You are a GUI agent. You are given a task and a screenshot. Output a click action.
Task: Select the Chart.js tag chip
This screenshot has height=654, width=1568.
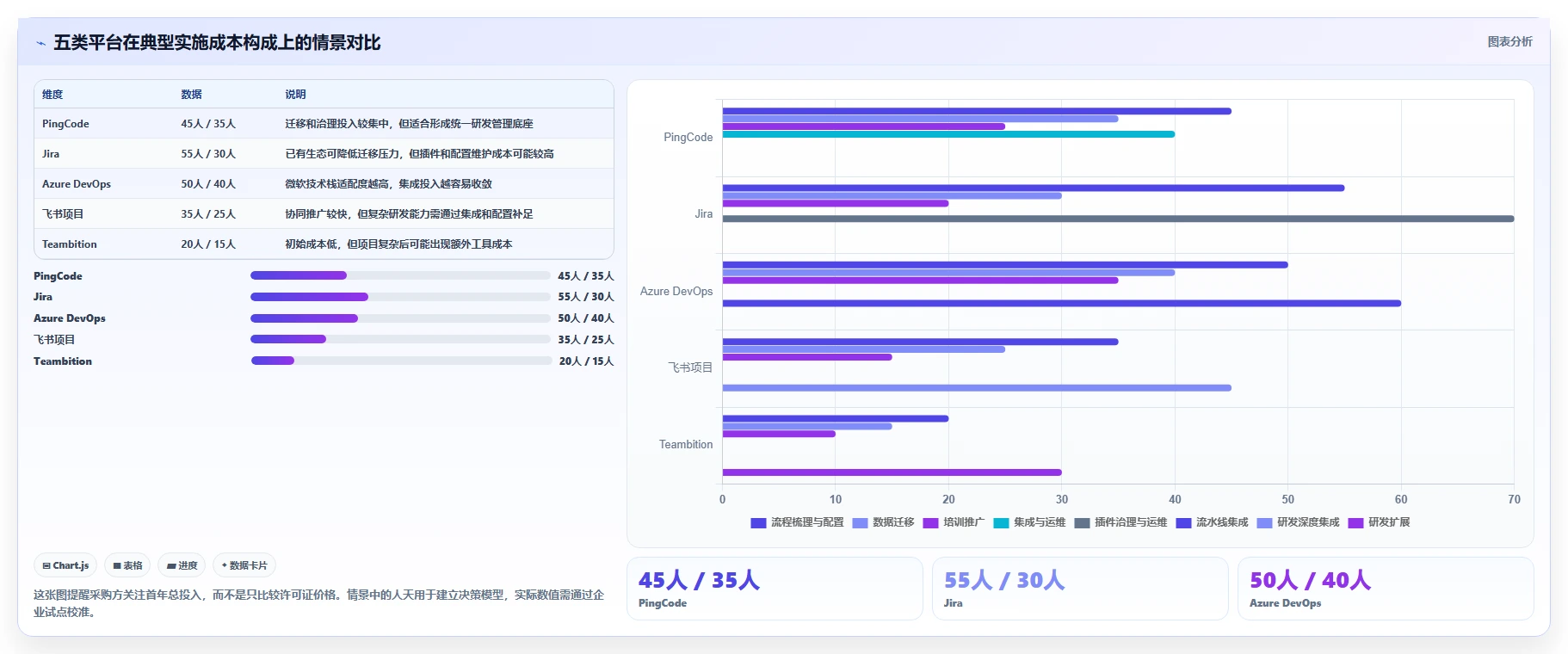65,565
